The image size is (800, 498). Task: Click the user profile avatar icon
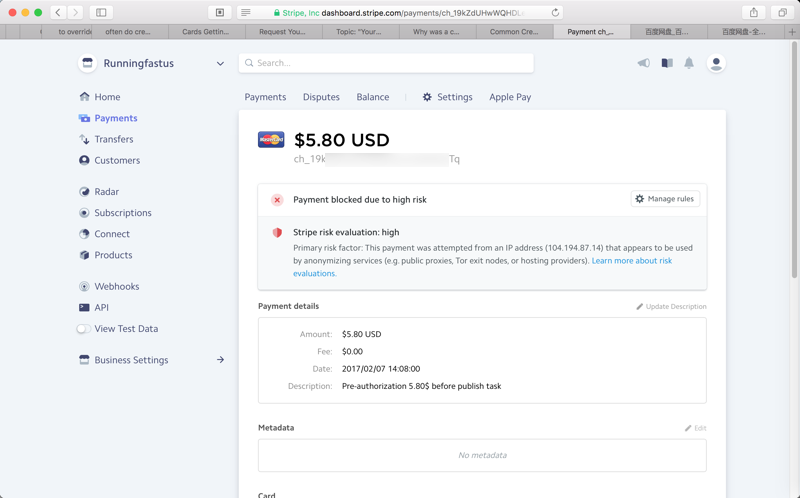pyautogui.click(x=716, y=63)
